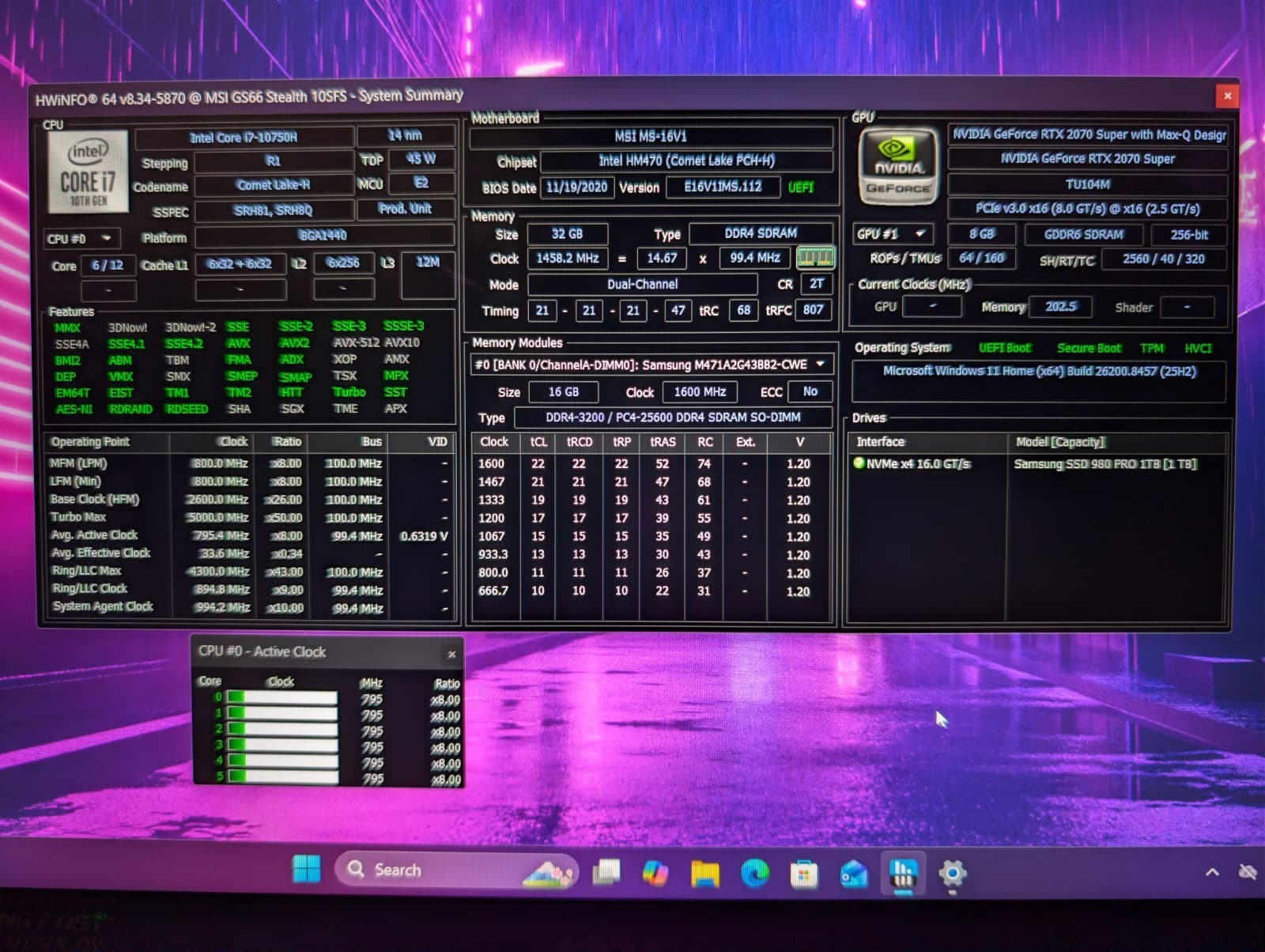Click the Base Clock (HFM) row
The height and width of the screenshot is (952, 1265).
(x=249, y=500)
